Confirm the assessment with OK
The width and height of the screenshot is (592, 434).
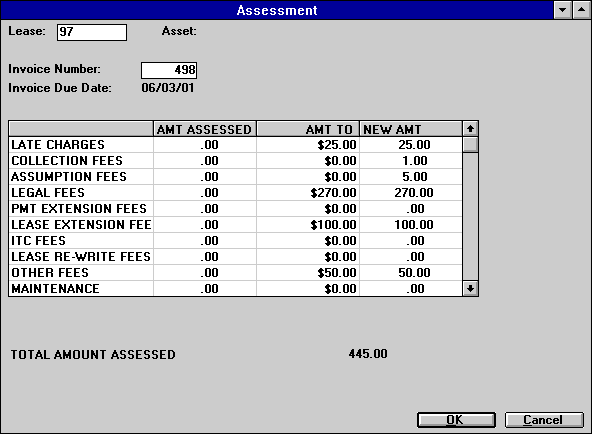pos(456,420)
